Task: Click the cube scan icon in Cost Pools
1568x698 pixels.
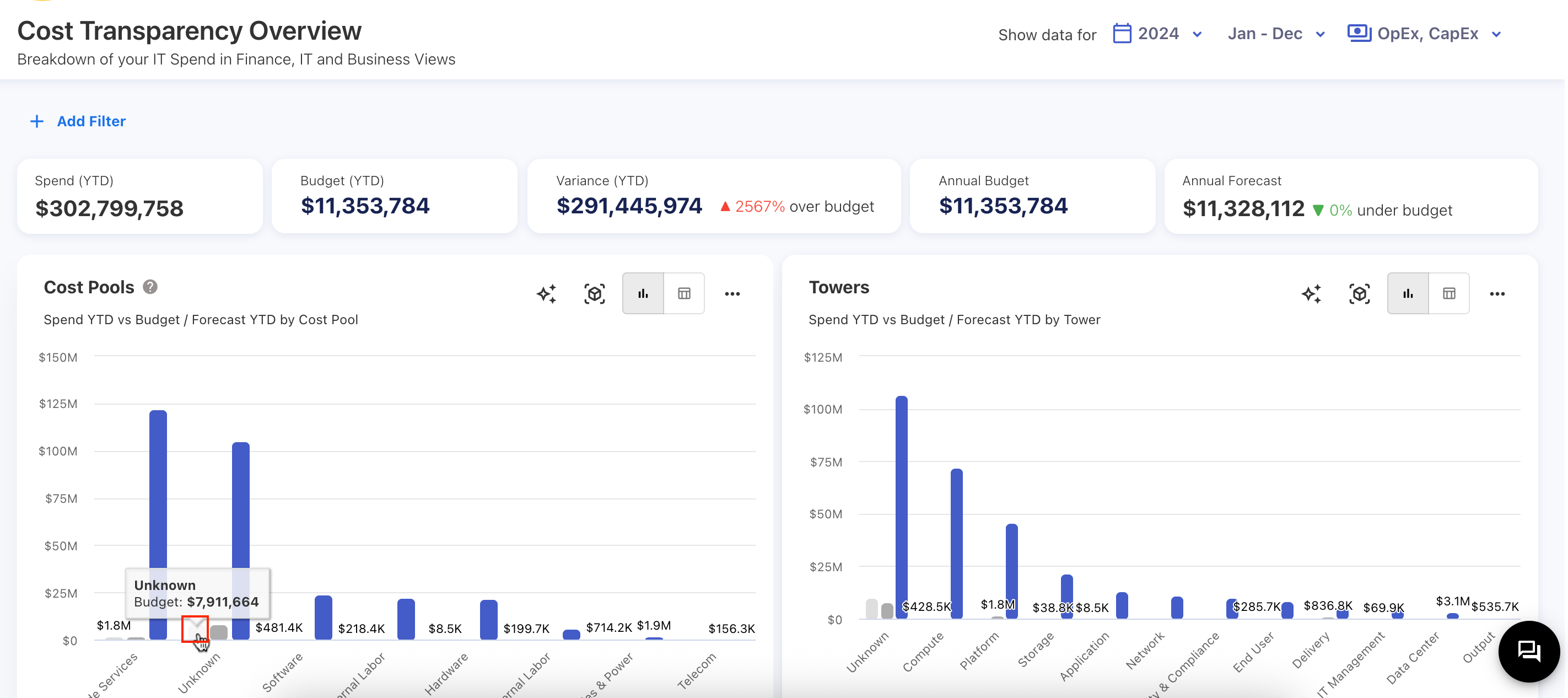Action: point(594,293)
